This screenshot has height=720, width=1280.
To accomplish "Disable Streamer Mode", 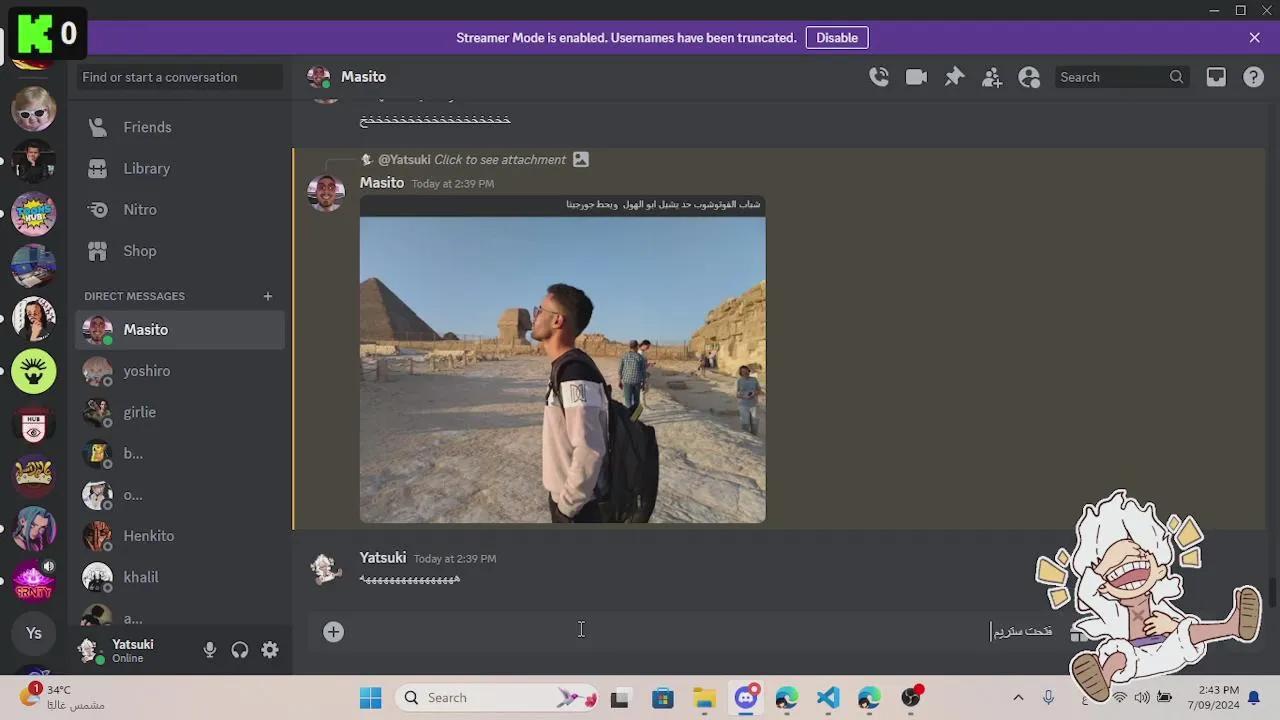I will (837, 38).
